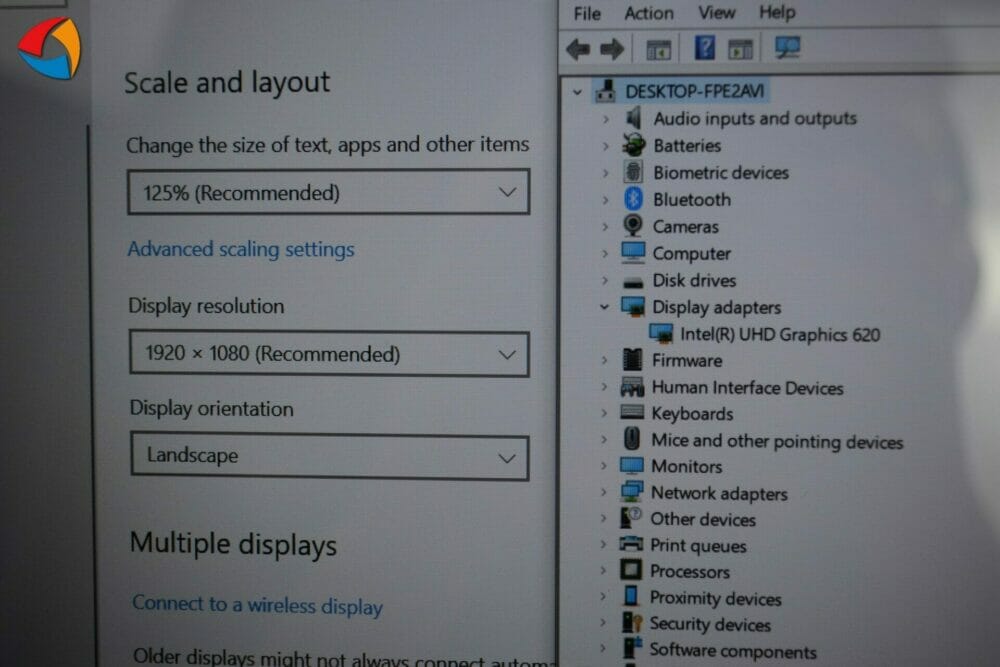Click the Processors icon
This screenshot has height=667, width=1000.
click(x=631, y=570)
